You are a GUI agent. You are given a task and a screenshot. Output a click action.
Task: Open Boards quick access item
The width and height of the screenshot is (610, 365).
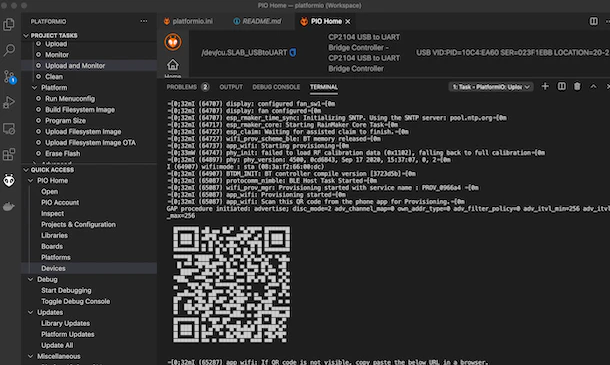click(52, 246)
